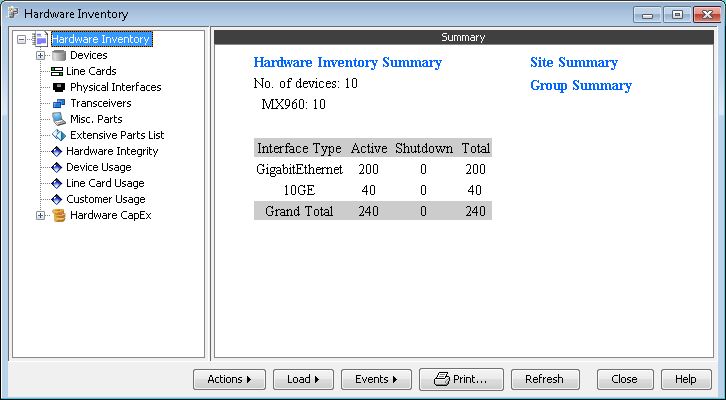Select Customer Usage in the tree
This screenshot has height=400, width=726.
pos(105,199)
